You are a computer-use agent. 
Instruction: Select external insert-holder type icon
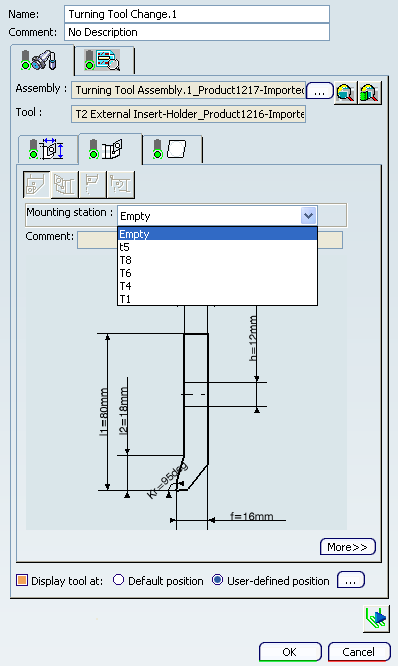37,184
